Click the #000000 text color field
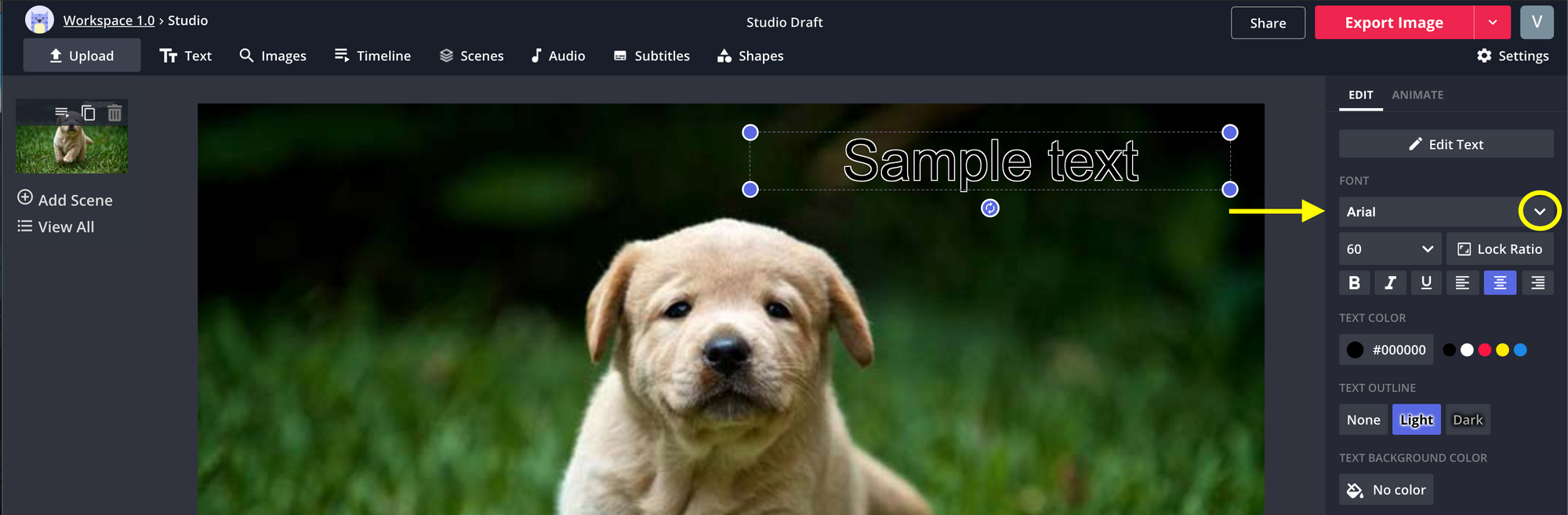The height and width of the screenshot is (515, 1568). 1386,350
